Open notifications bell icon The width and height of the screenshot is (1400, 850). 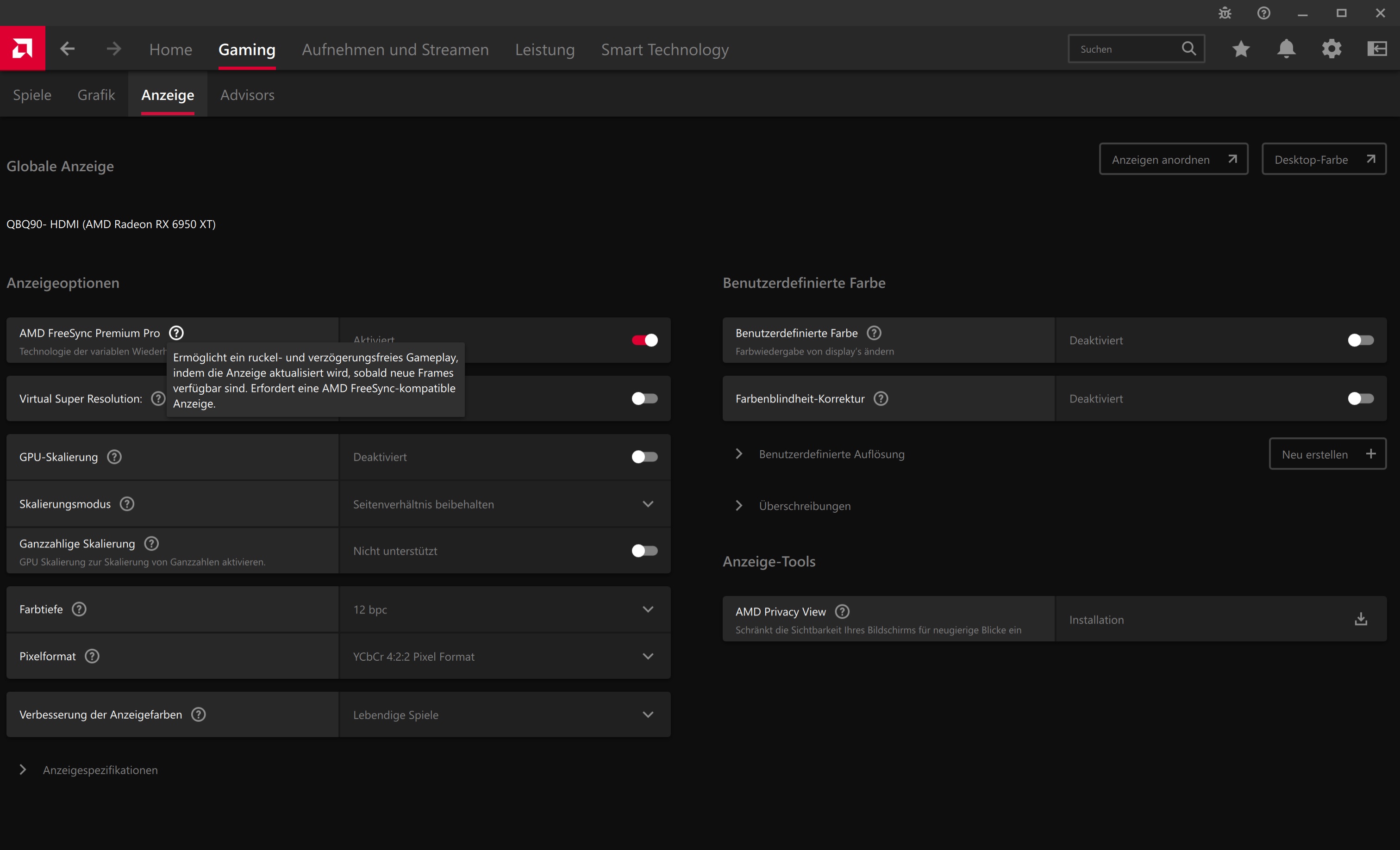[1287, 49]
